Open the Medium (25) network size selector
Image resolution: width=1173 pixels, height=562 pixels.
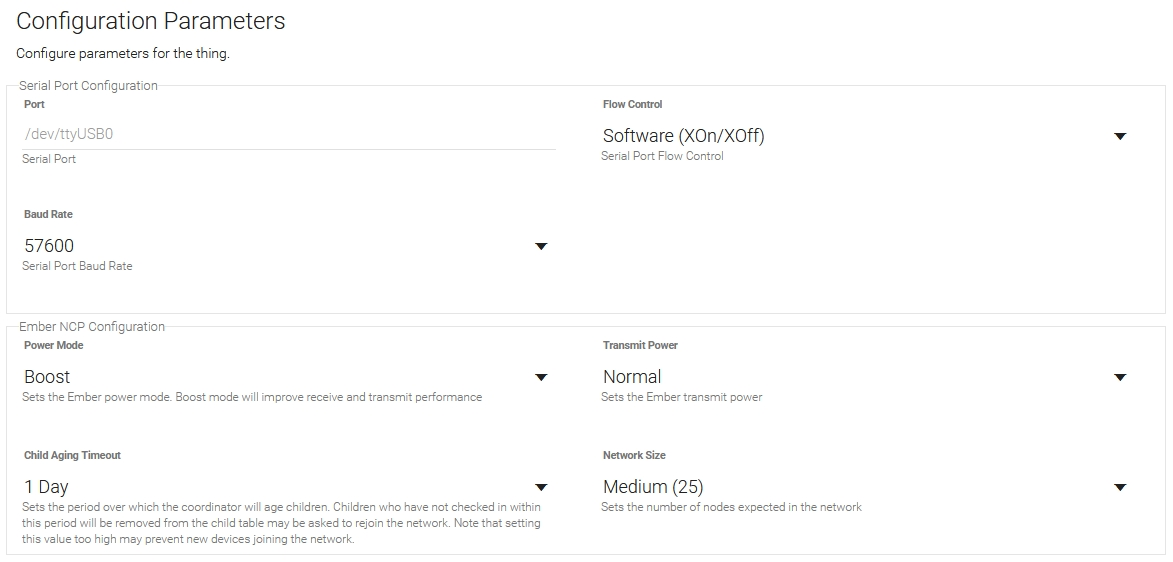tap(653, 487)
